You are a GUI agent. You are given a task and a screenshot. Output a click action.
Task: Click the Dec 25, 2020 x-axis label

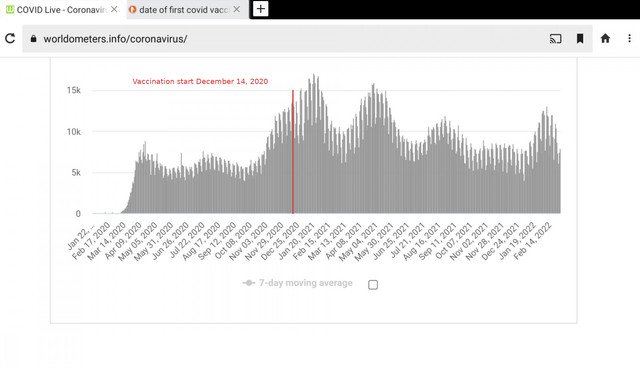point(280,241)
